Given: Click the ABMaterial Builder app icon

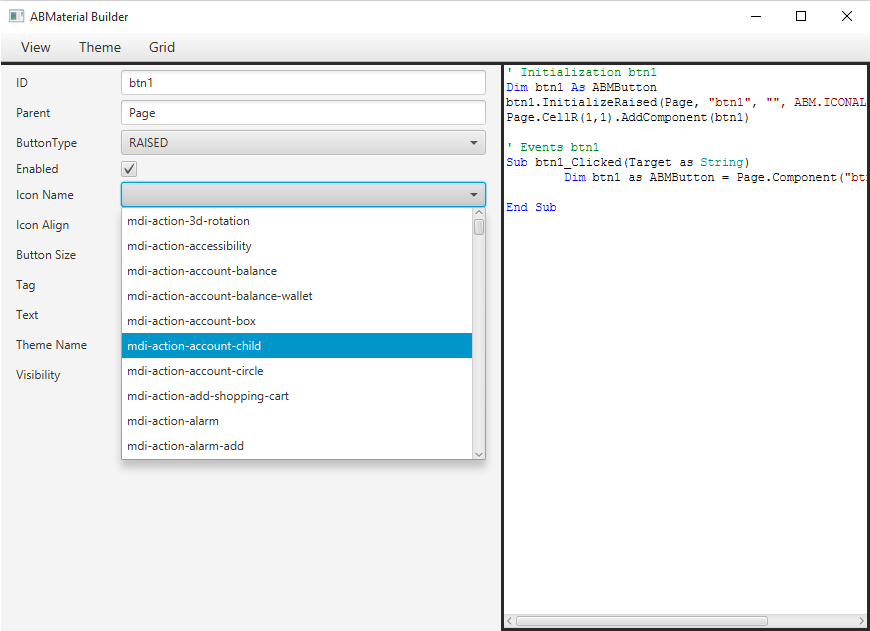Looking at the screenshot, I should [16, 16].
